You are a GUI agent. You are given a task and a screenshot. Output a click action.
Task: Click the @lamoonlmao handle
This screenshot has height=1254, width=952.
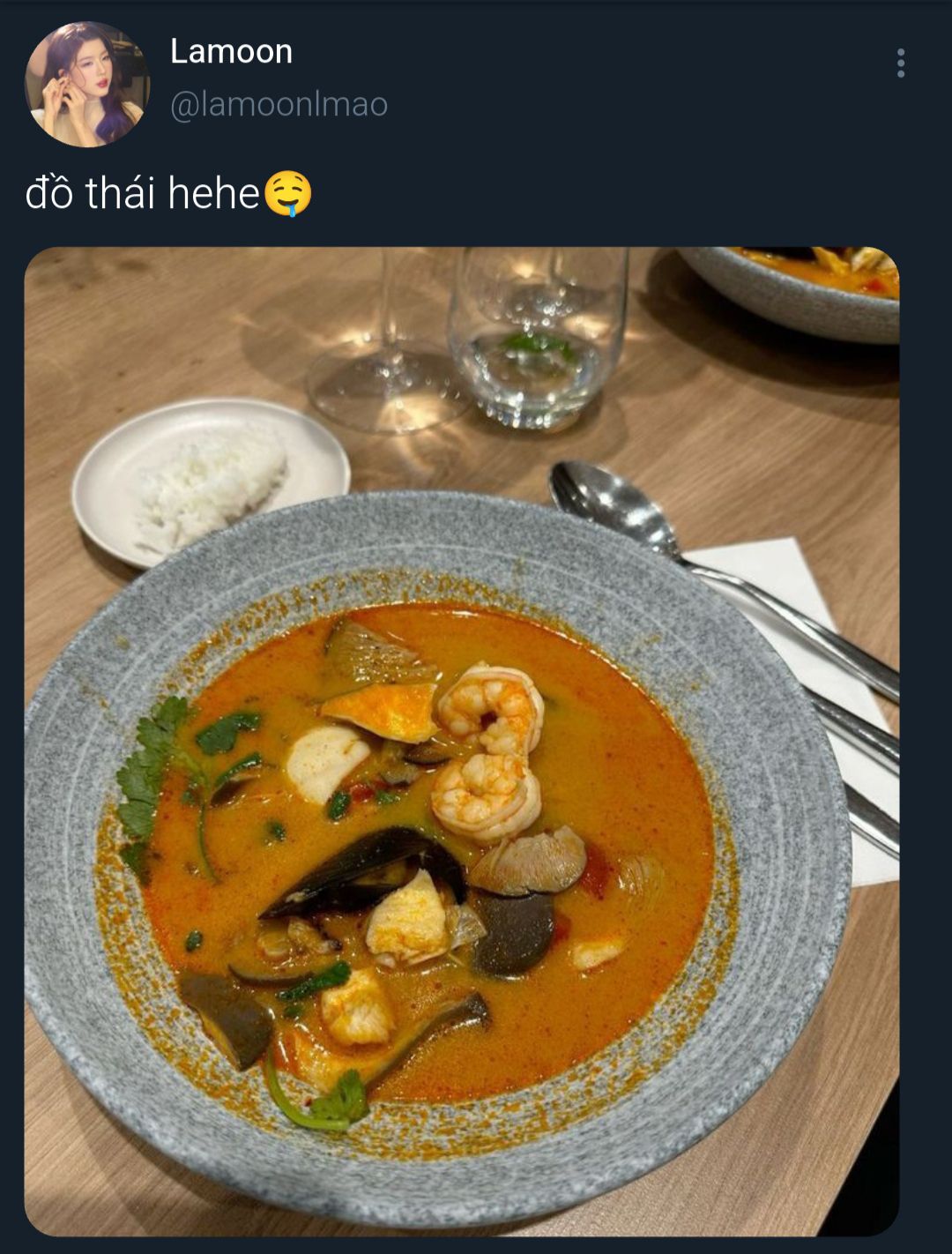(x=279, y=105)
